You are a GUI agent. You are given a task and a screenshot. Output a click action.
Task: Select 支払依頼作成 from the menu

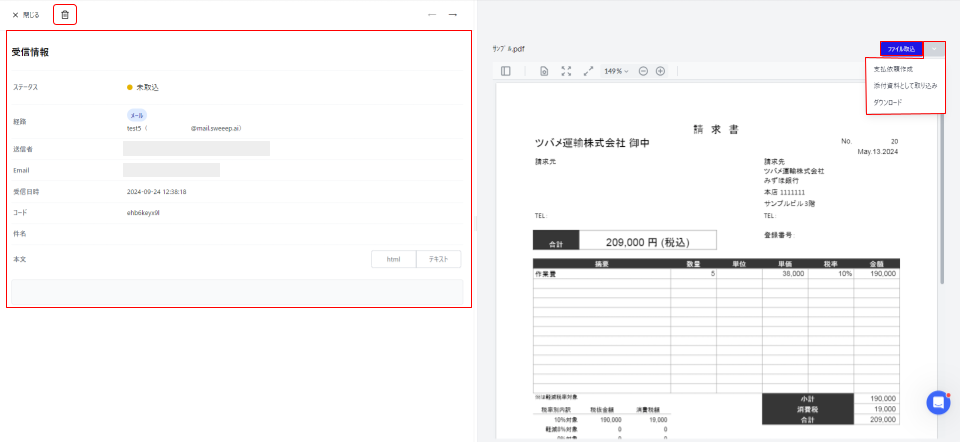click(x=893, y=69)
